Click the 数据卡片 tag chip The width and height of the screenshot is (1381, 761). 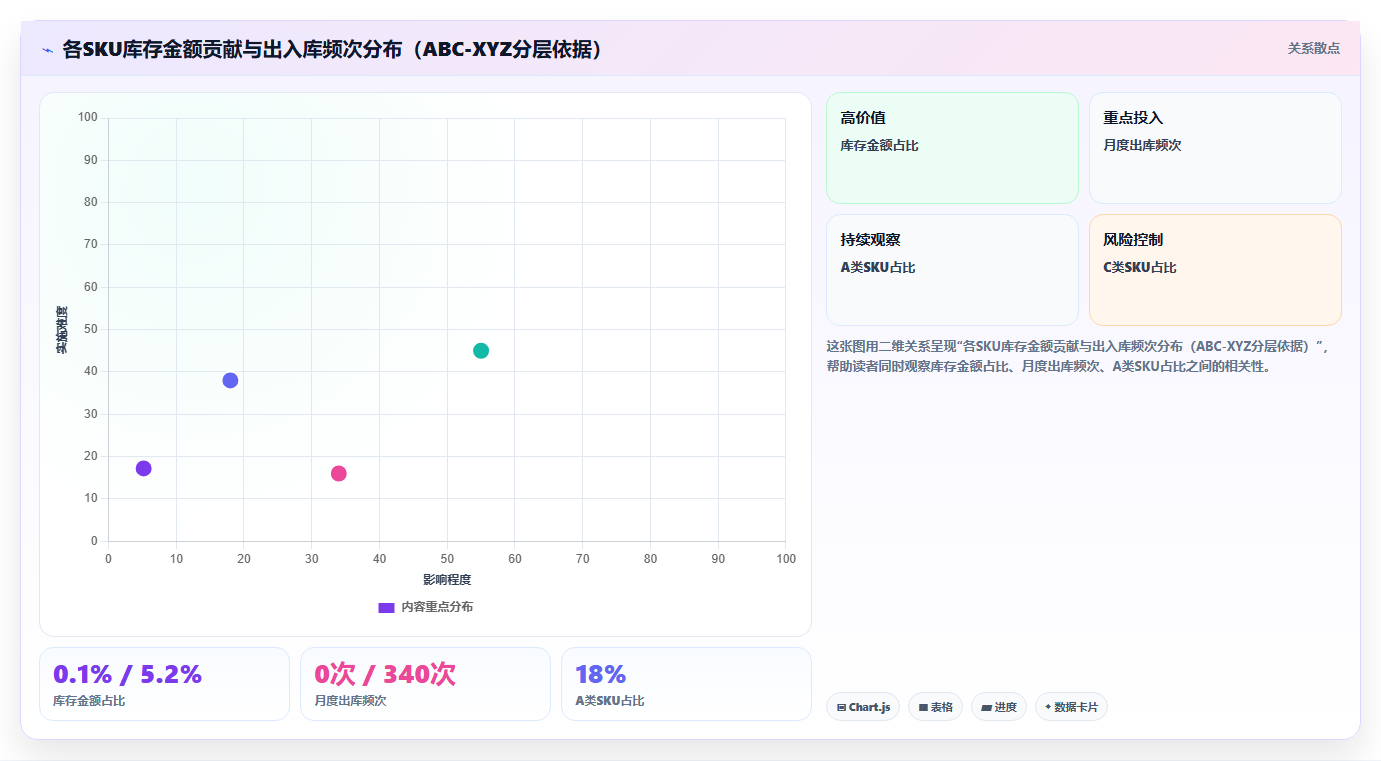(x=1071, y=707)
